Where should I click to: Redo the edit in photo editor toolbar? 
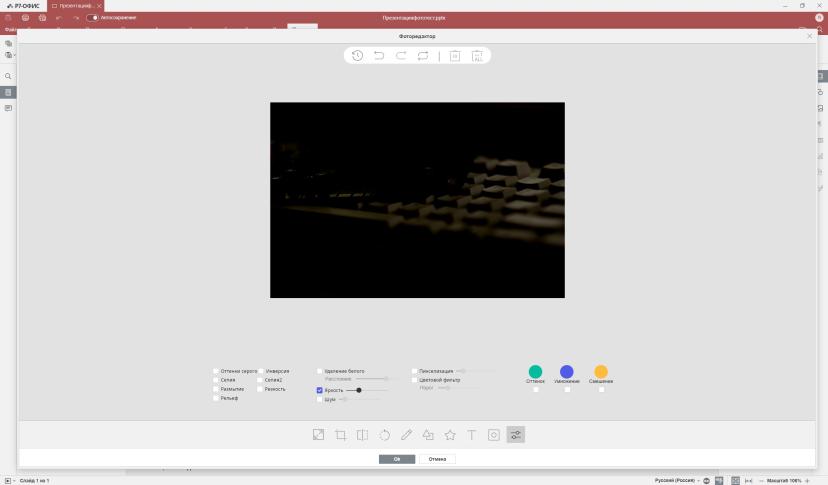click(x=401, y=55)
